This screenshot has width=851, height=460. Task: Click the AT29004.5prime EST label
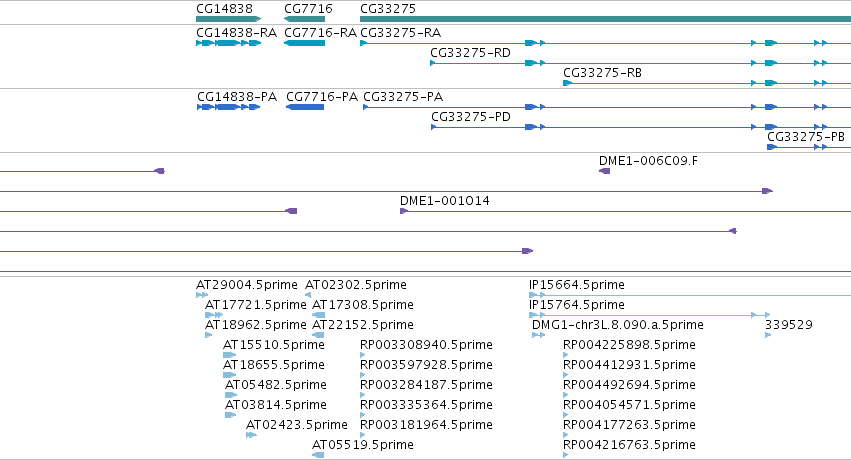click(x=247, y=285)
